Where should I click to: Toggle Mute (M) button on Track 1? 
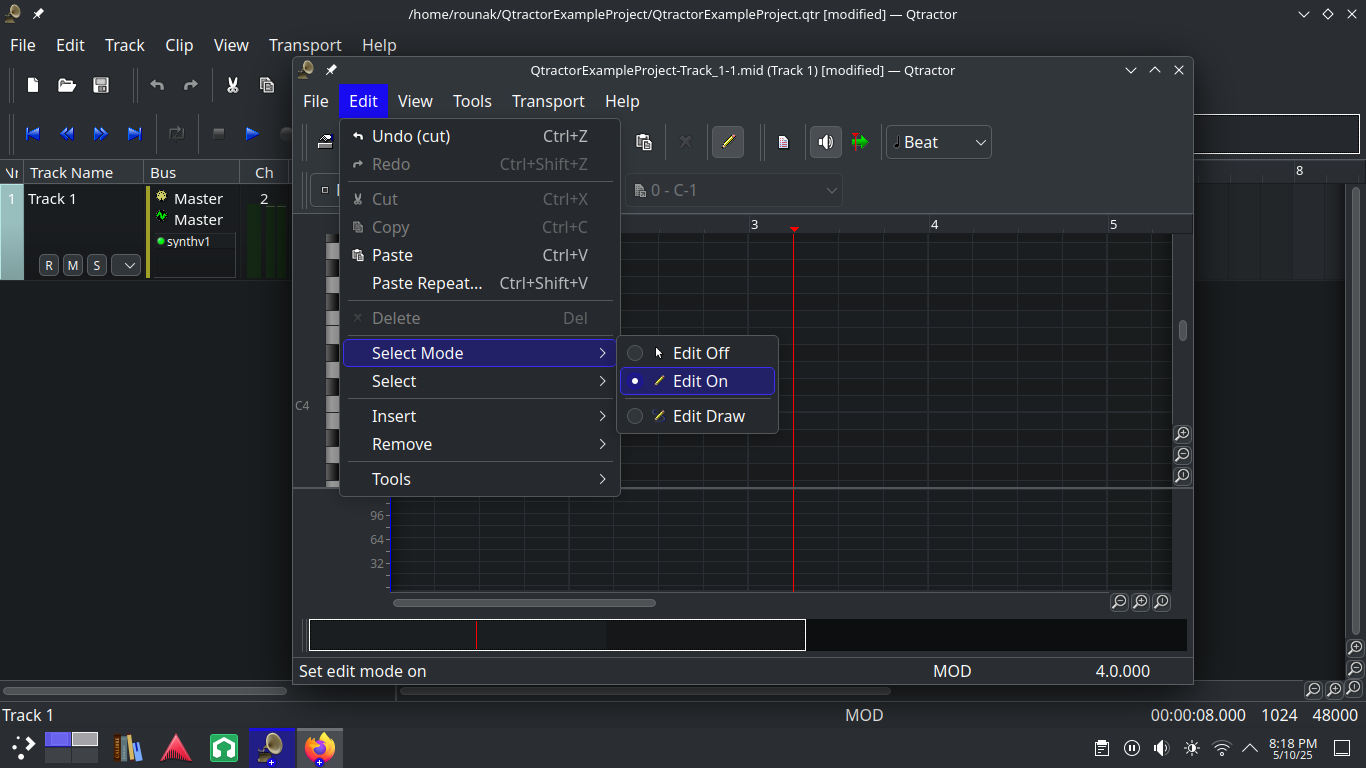[73, 265]
